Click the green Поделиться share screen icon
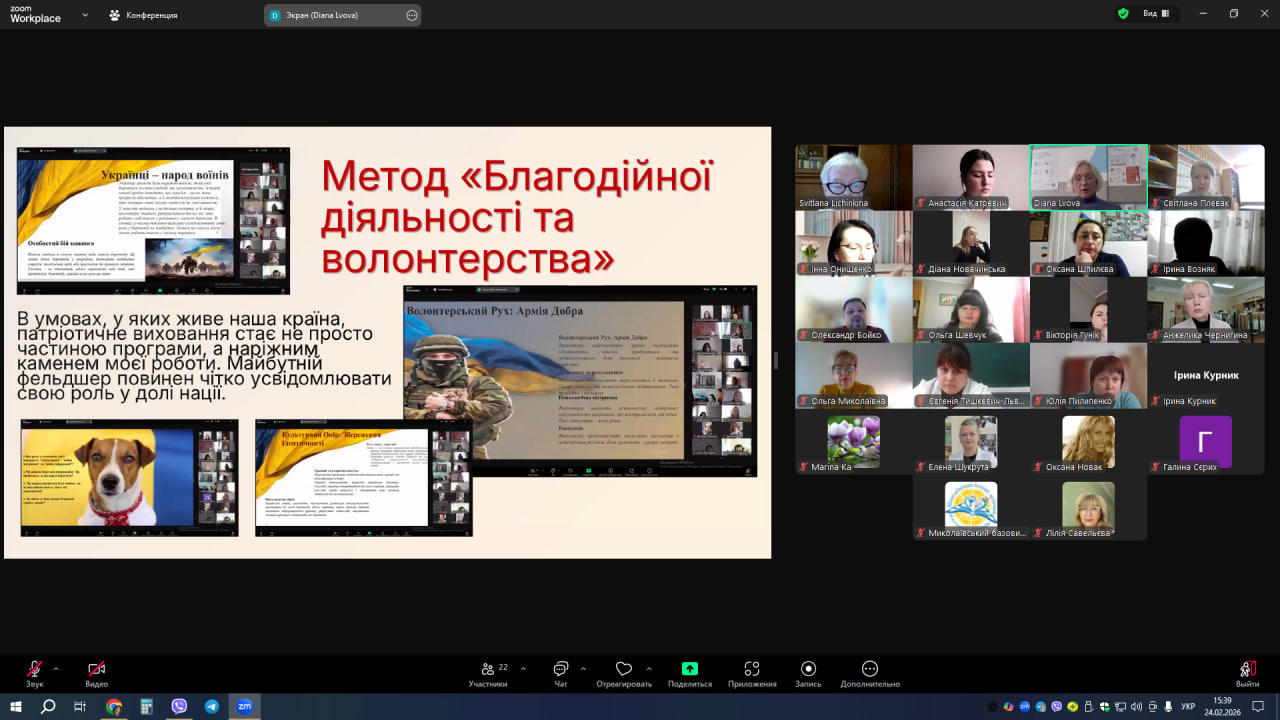The image size is (1280, 720). pyautogui.click(x=689, y=670)
